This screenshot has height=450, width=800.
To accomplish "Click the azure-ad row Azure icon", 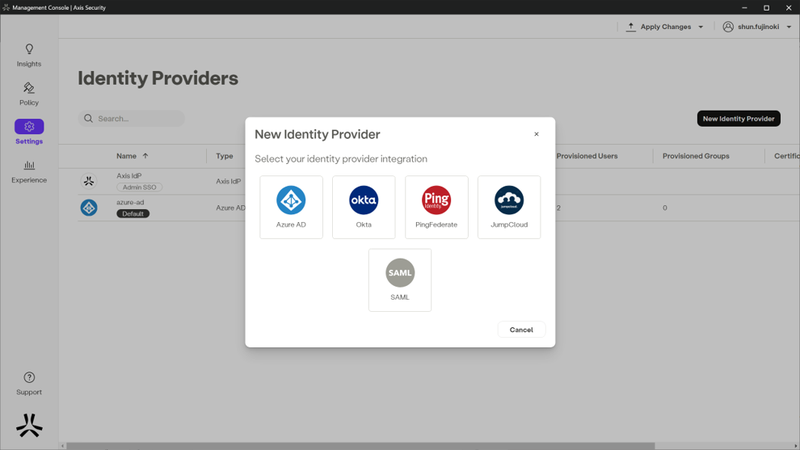I will [89, 208].
